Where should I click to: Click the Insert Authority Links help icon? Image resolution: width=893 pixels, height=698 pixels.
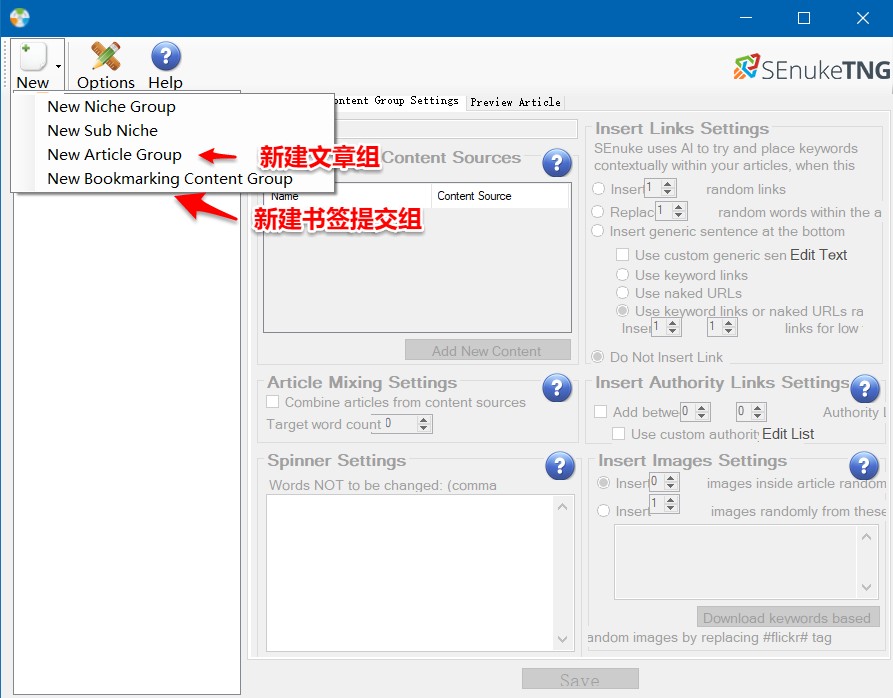(x=865, y=389)
